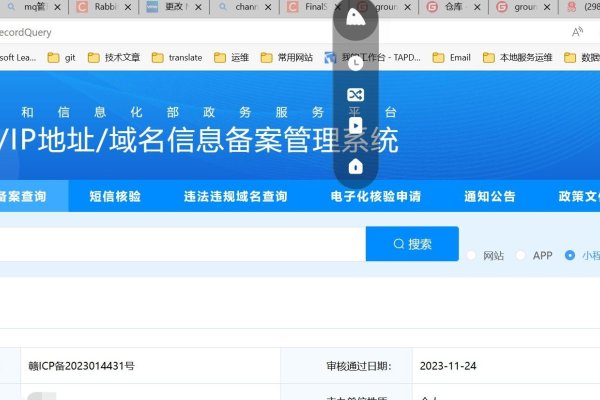Close the Rabbi browser tab
Viewport: 600px width, 400px height.
click(128, 7)
